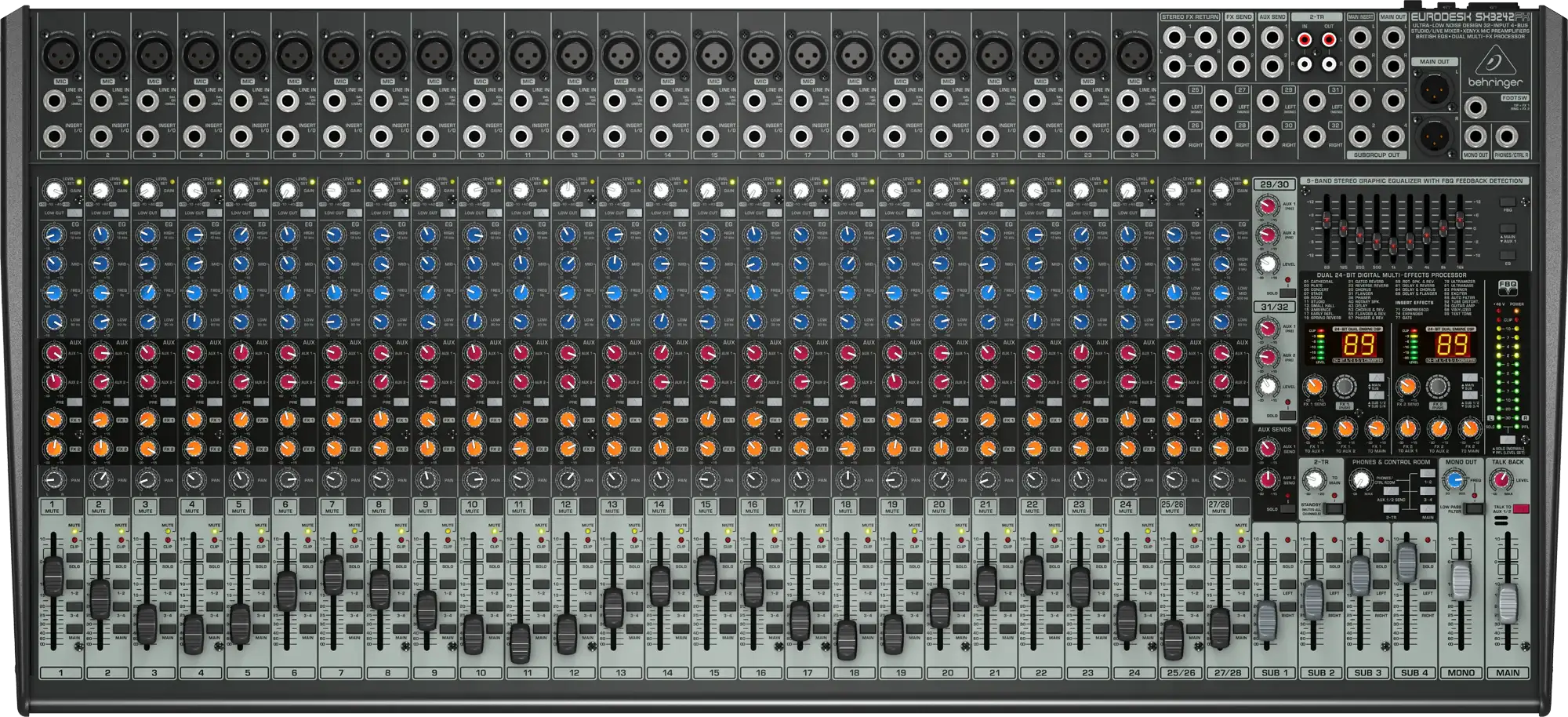The image size is (1568, 717).
Task: Click the FX 2 preset number display
Action: coord(1452,344)
